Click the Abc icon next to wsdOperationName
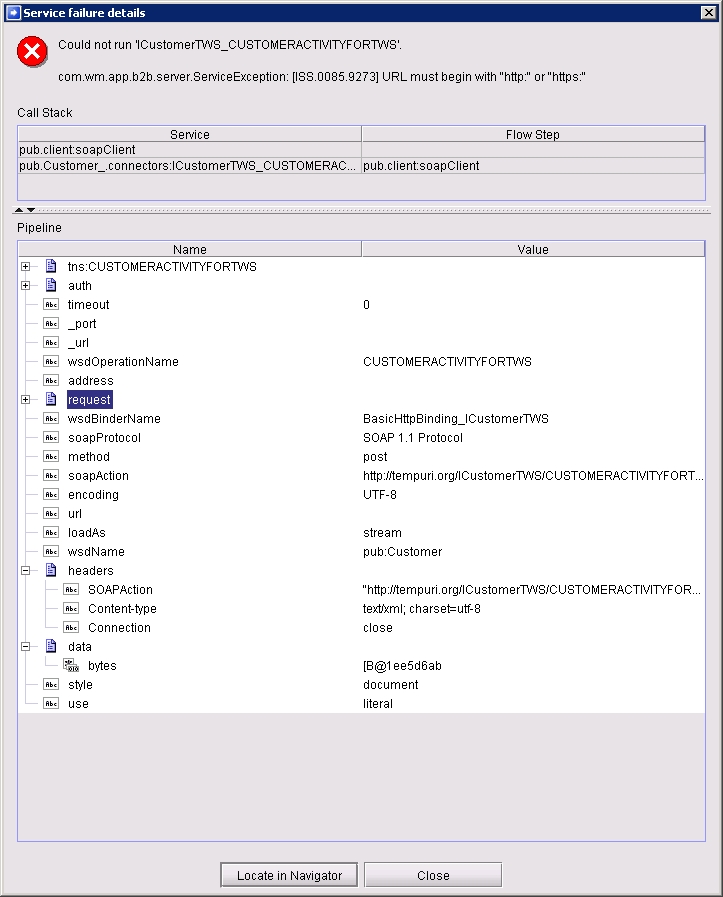The width and height of the screenshot is (723, 897). coord(51,361)
